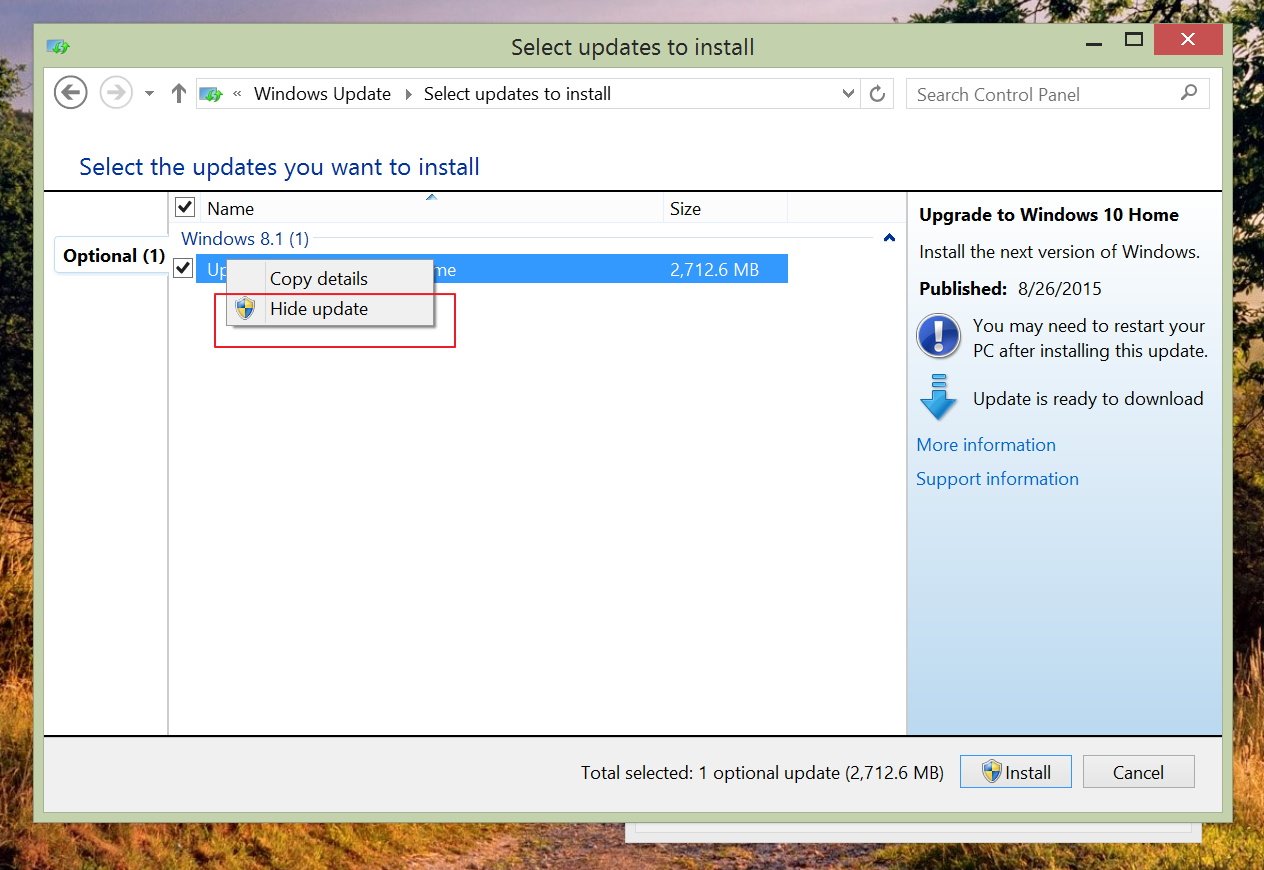1264x870 pixels.
Task: Click the search magnifier icon
Action: (x=1189, y=93)
